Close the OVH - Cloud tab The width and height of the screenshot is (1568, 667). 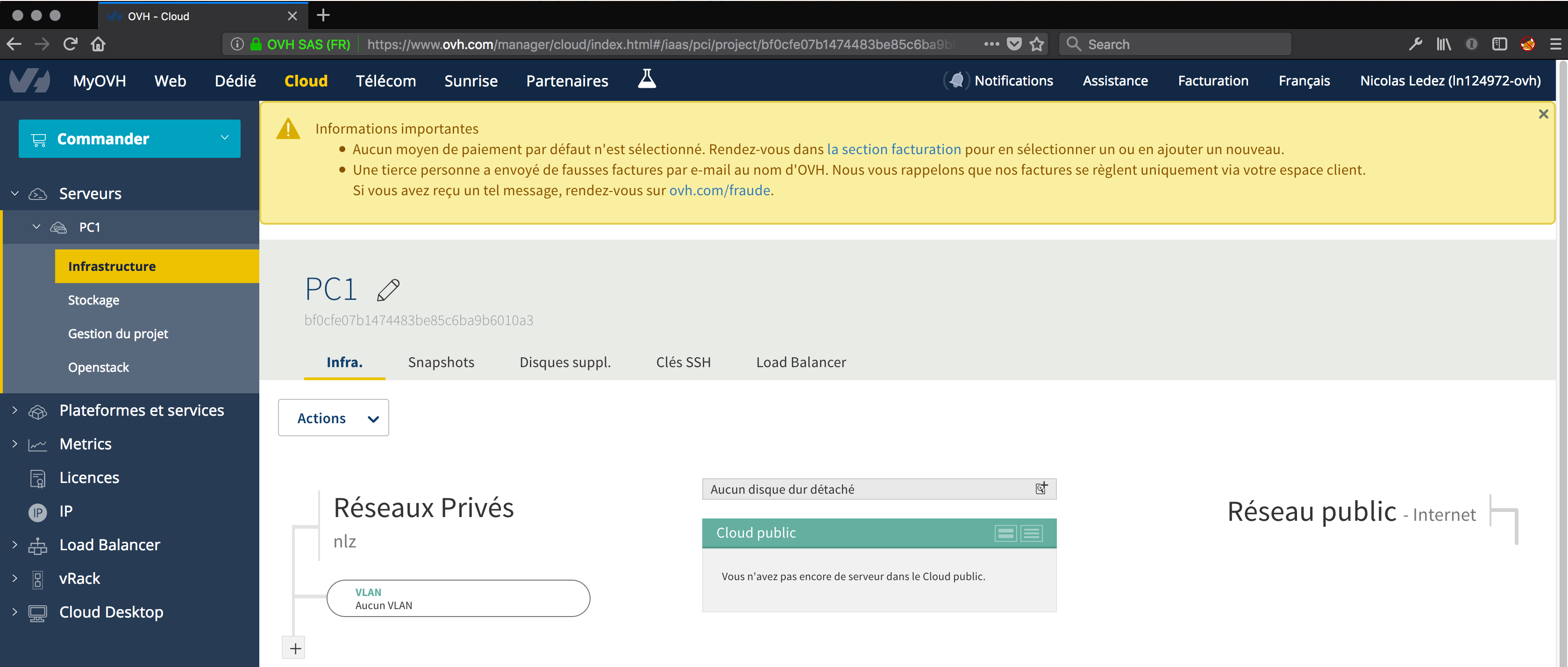(x=292, y=16)
